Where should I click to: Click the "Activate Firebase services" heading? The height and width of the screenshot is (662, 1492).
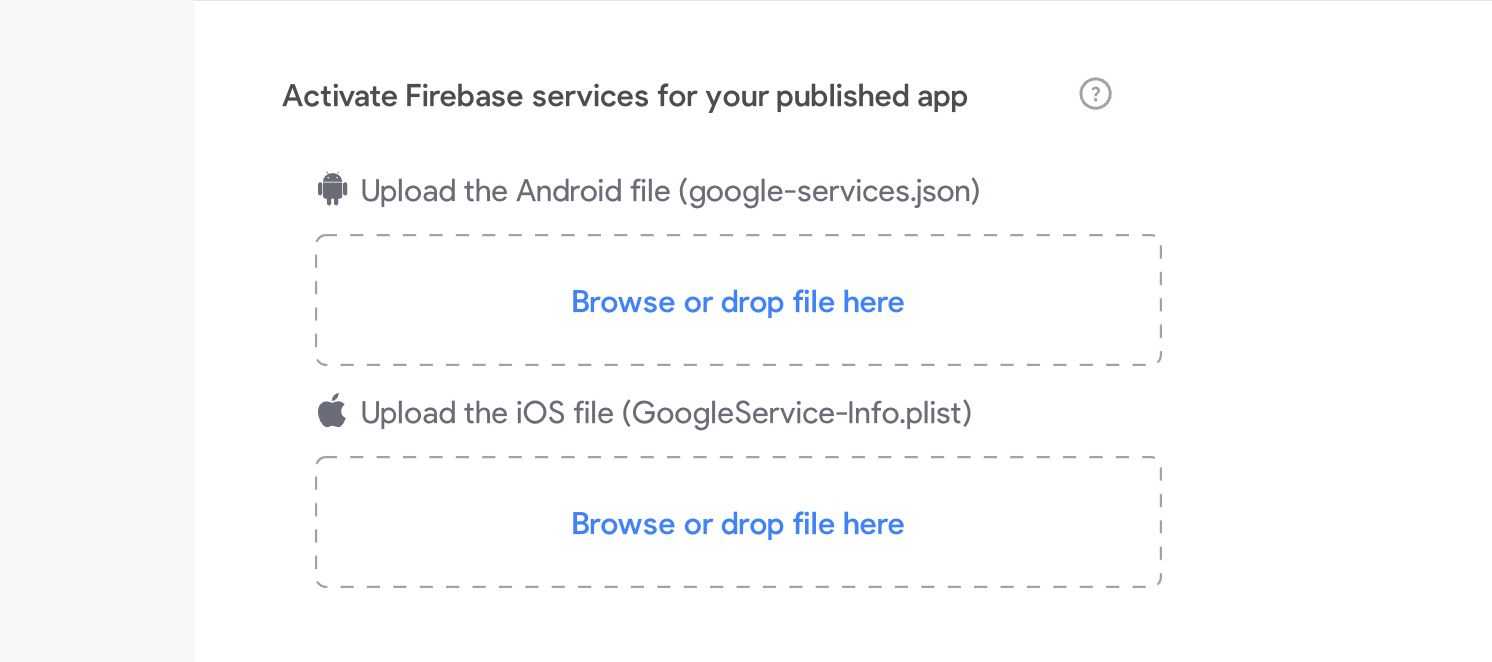(x=625, y=97)
